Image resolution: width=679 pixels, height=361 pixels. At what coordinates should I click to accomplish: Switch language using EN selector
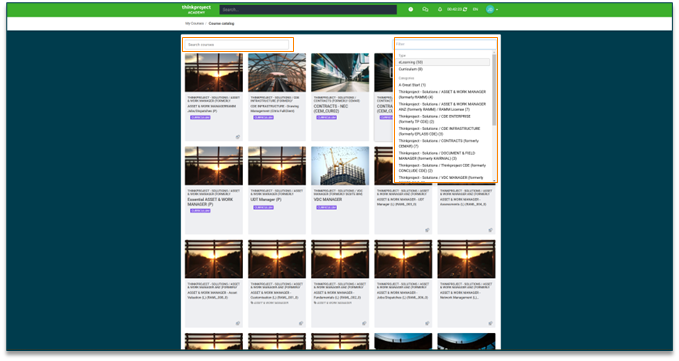click(475, 9)
